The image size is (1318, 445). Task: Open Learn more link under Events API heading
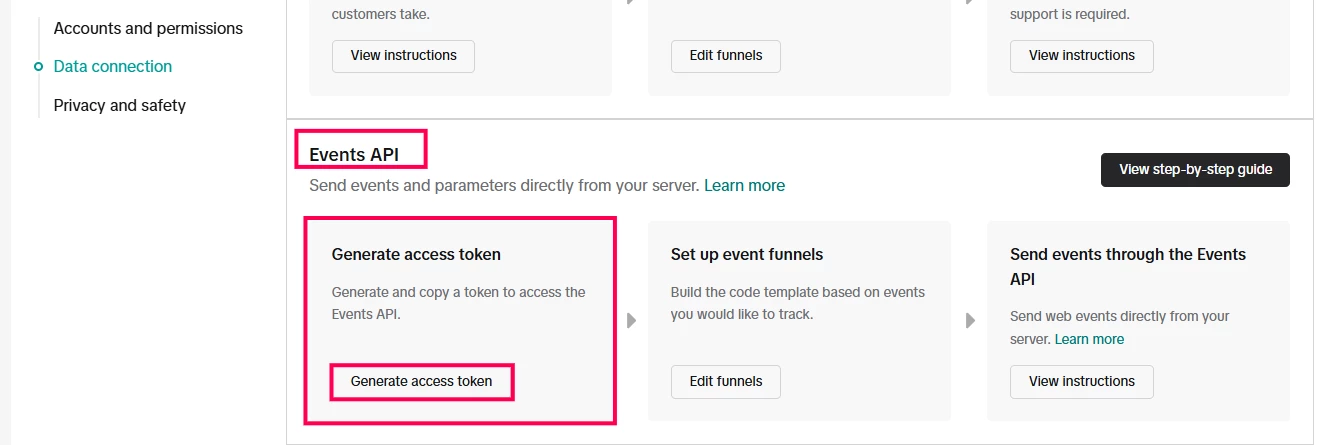744,185
